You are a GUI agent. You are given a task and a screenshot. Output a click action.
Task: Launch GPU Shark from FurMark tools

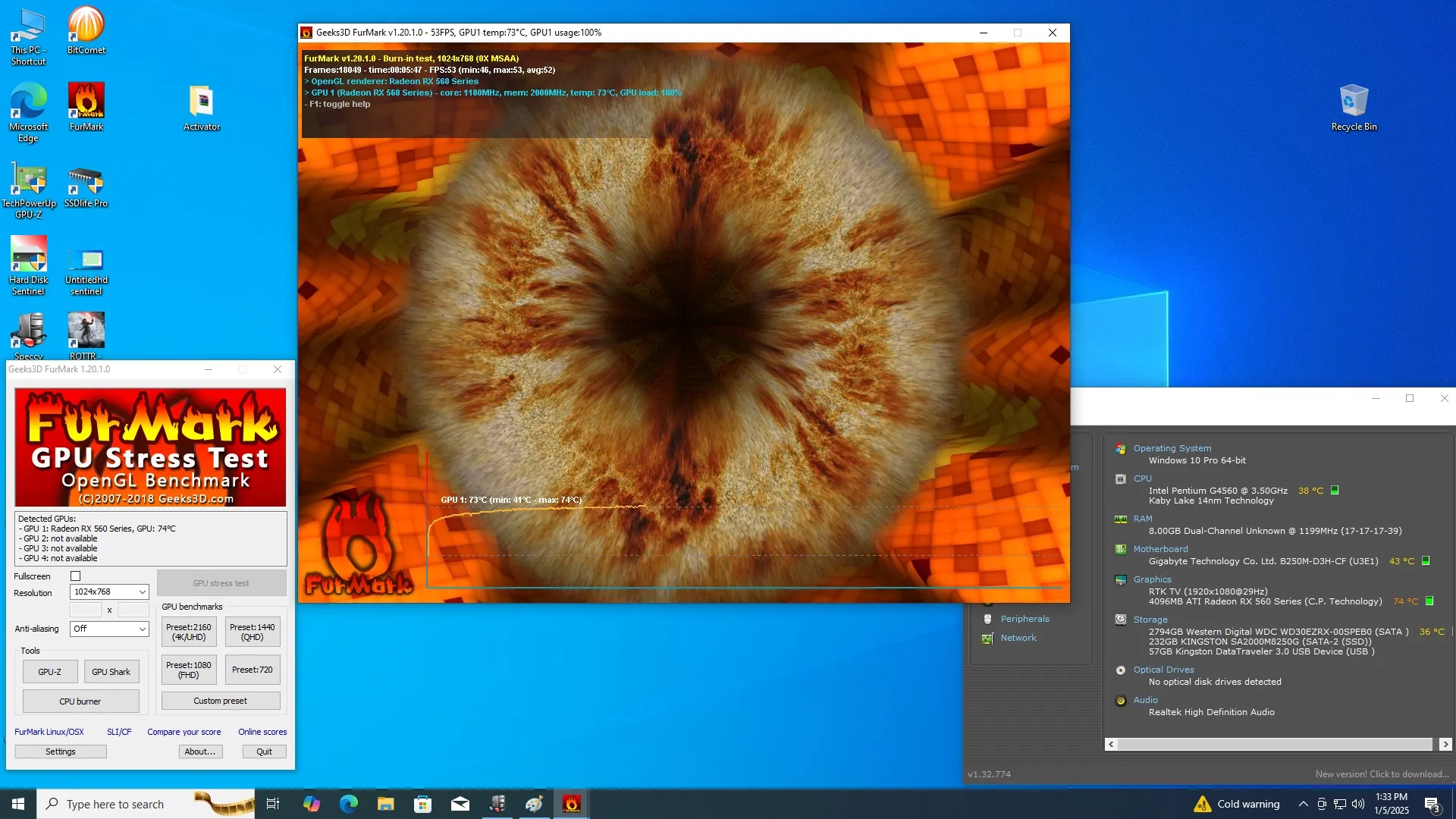(x=111, y=673)
